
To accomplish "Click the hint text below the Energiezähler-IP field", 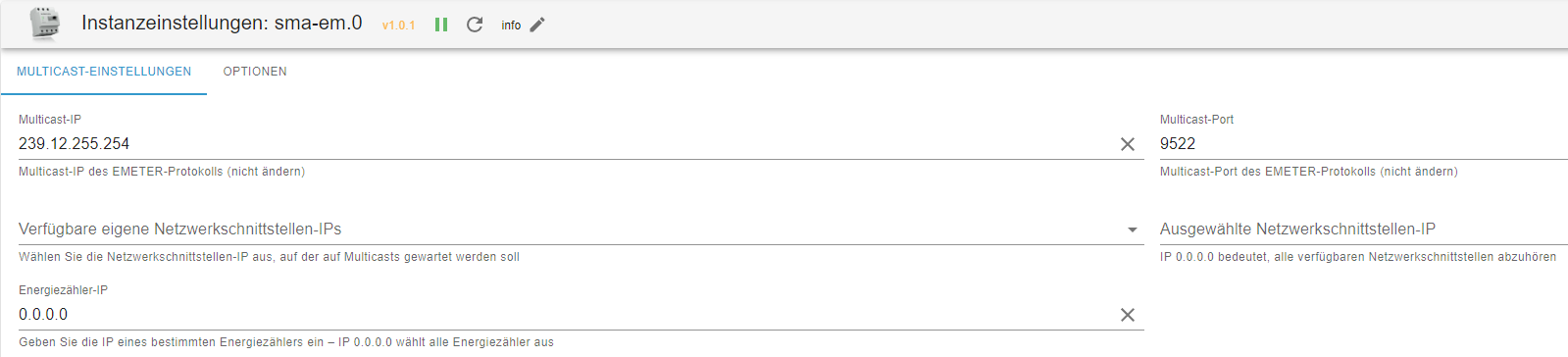I will (286, 342).
